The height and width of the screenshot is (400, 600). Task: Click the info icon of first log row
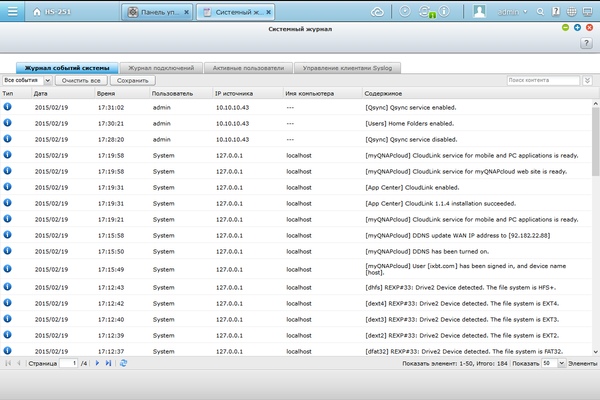8,105
